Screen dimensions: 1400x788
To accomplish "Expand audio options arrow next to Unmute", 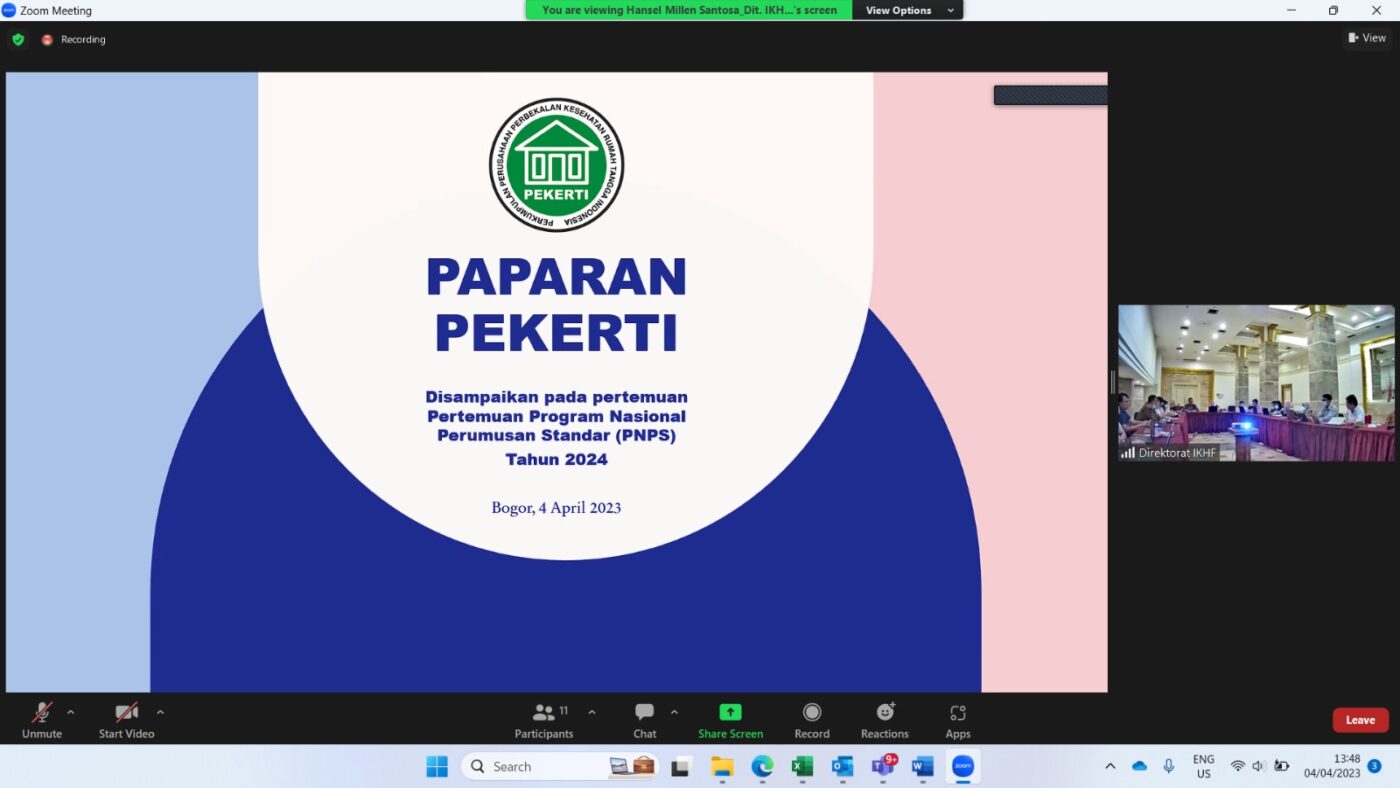I will click(71, 712).
